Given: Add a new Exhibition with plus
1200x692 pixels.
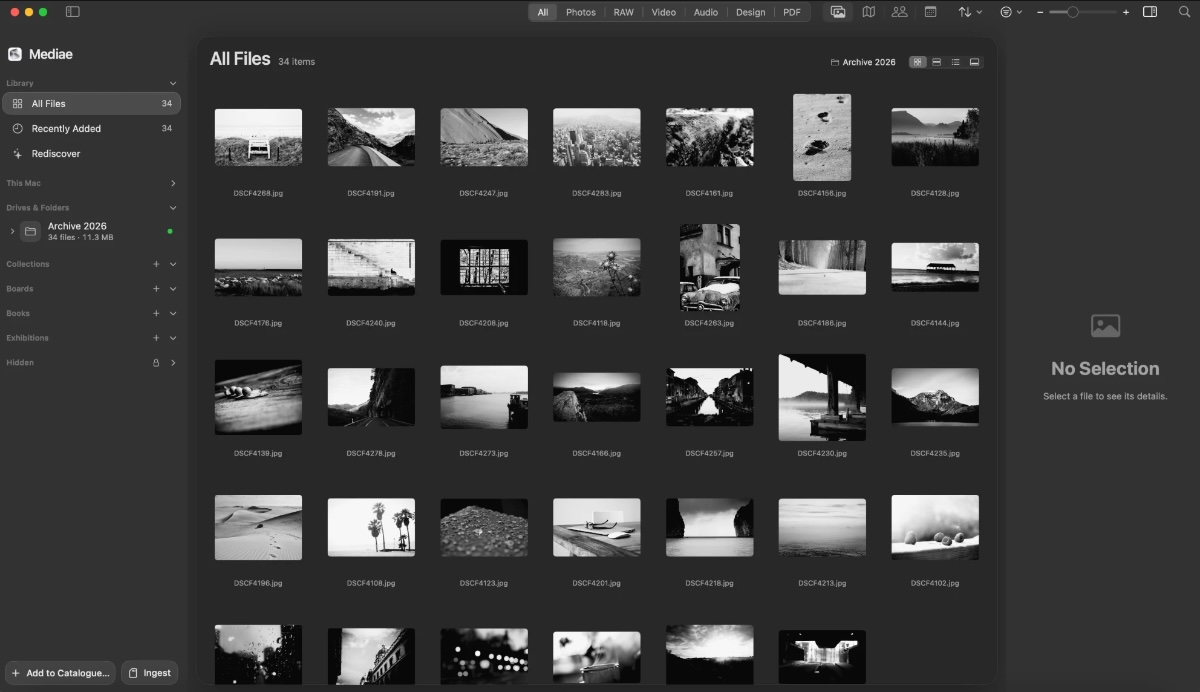Looking at the screenshot, I should [156, 338].
